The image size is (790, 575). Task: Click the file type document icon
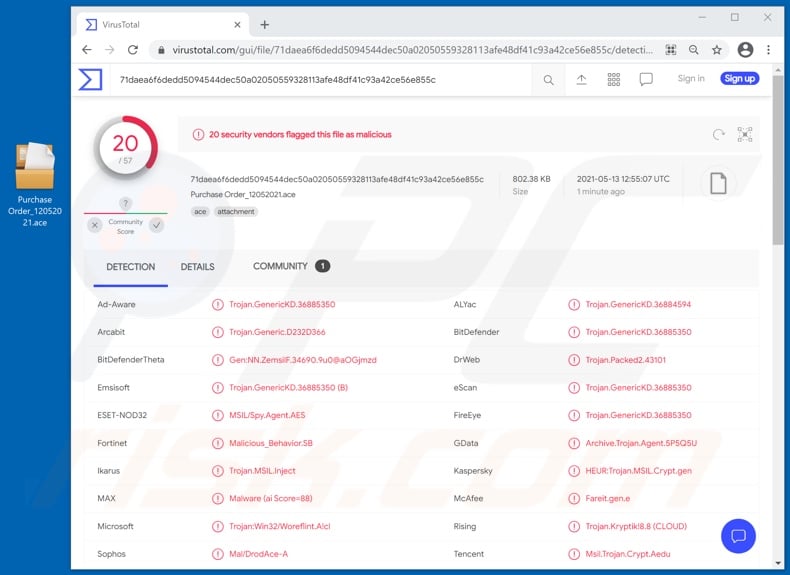click(718, 183)
